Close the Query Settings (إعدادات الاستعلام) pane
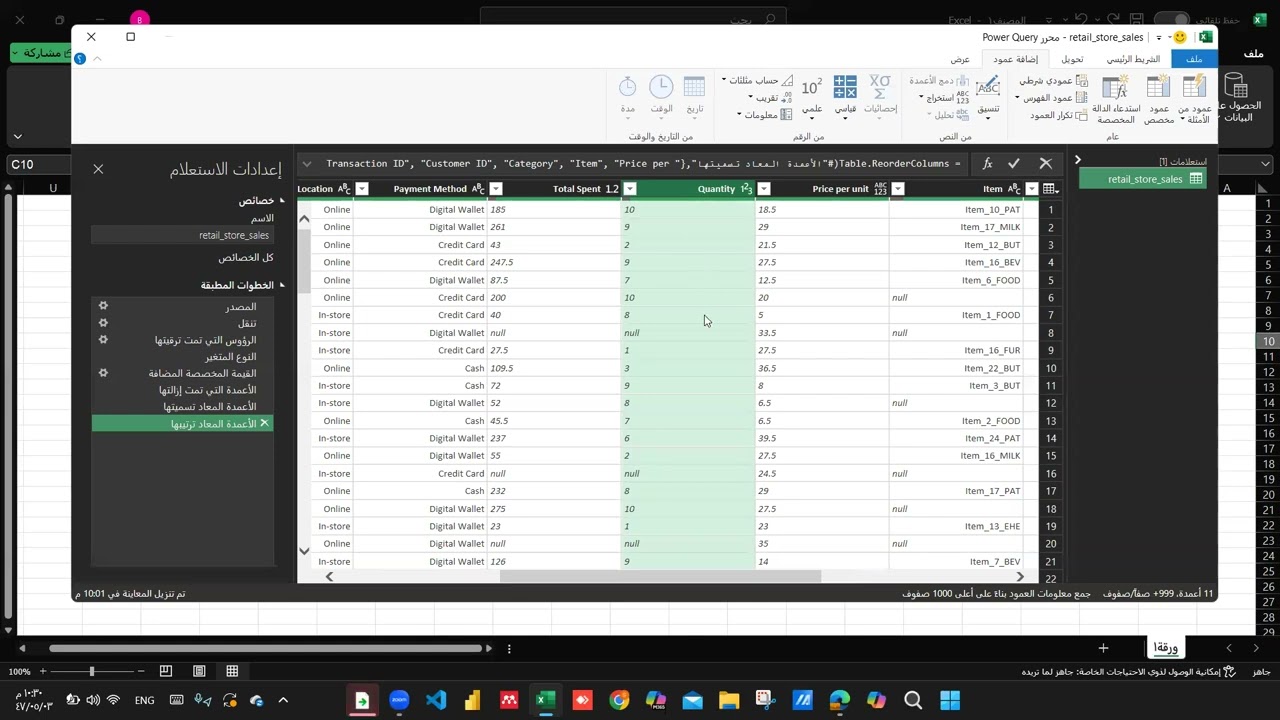Viewport: 1280px width, 720px height. tap(98, 169)
